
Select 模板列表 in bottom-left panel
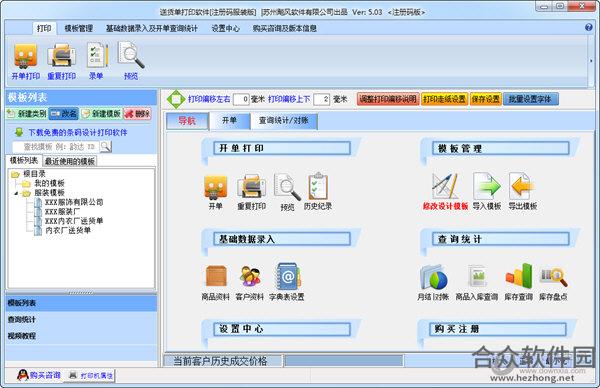(81, 303)
